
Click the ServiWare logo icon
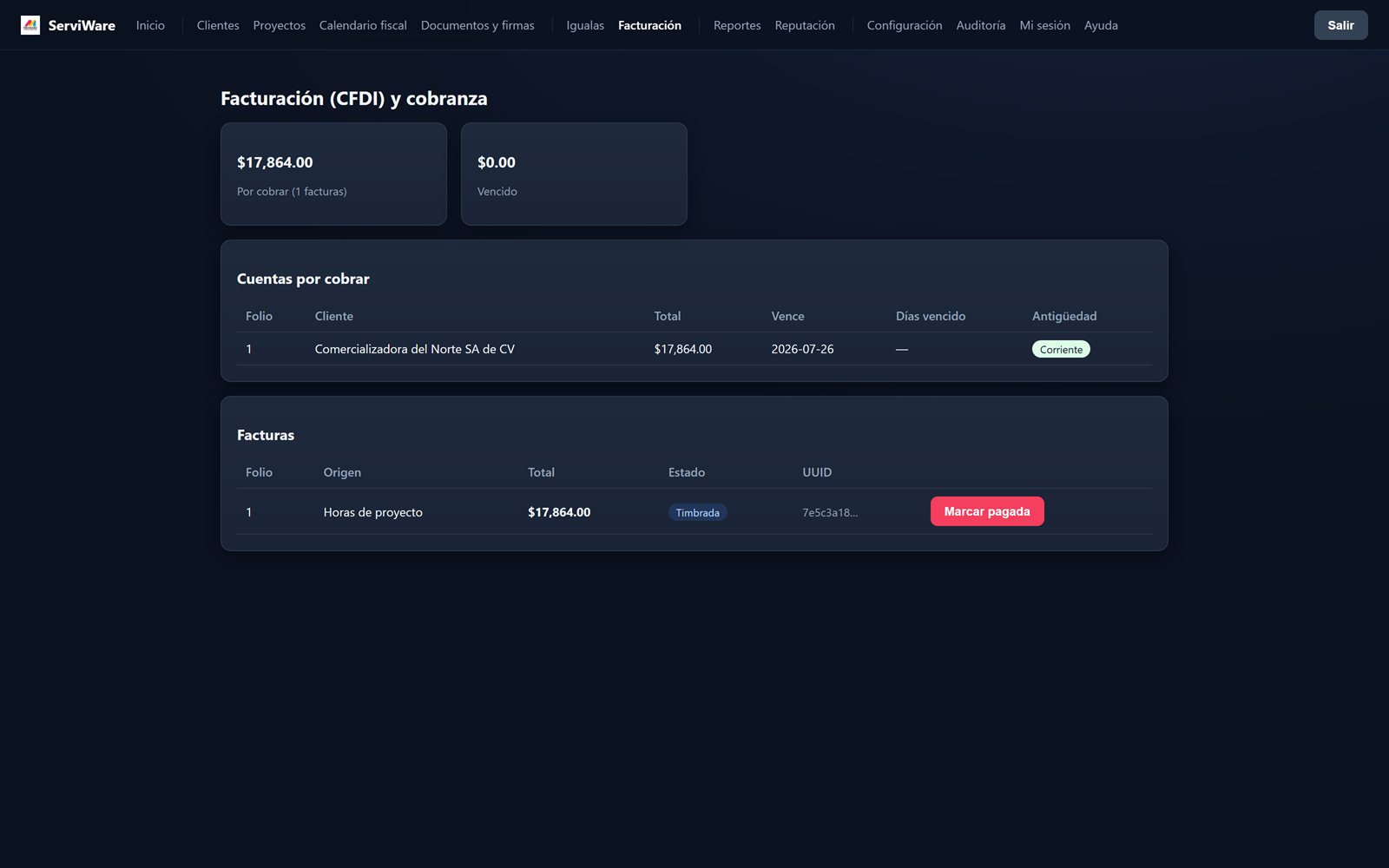[x=30, y=25]
